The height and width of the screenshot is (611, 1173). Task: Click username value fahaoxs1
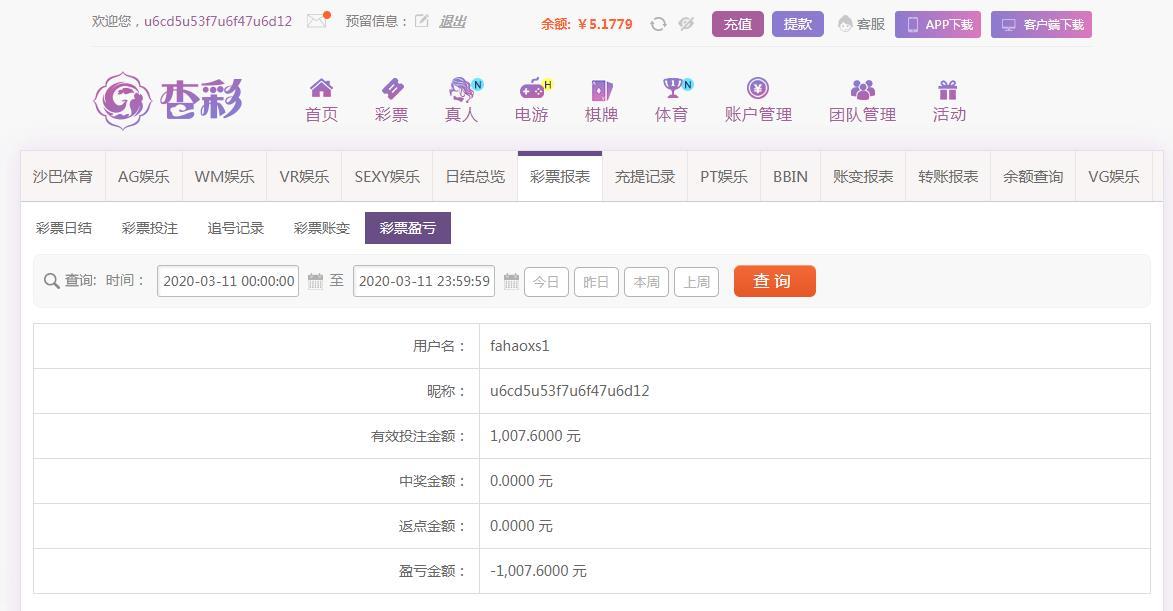520,346
